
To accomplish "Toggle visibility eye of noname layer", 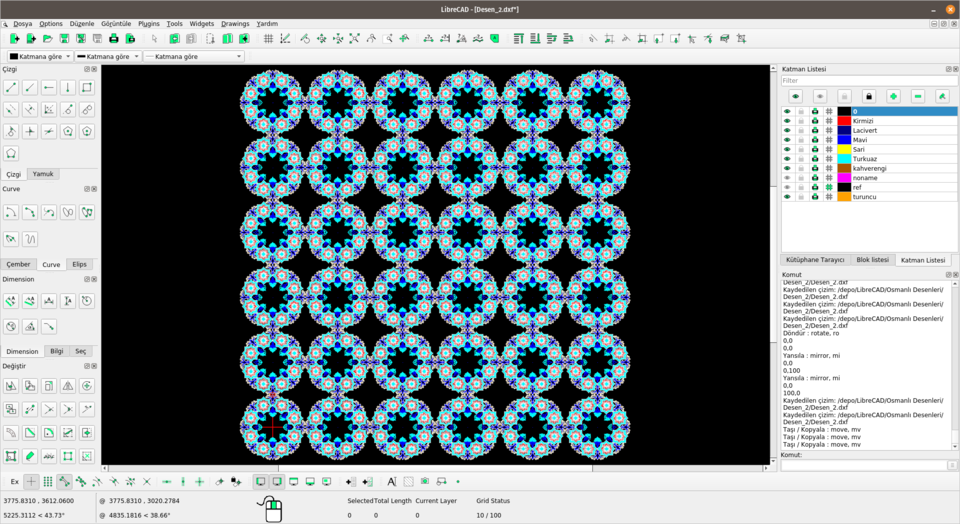I will [x=787, y=178].
